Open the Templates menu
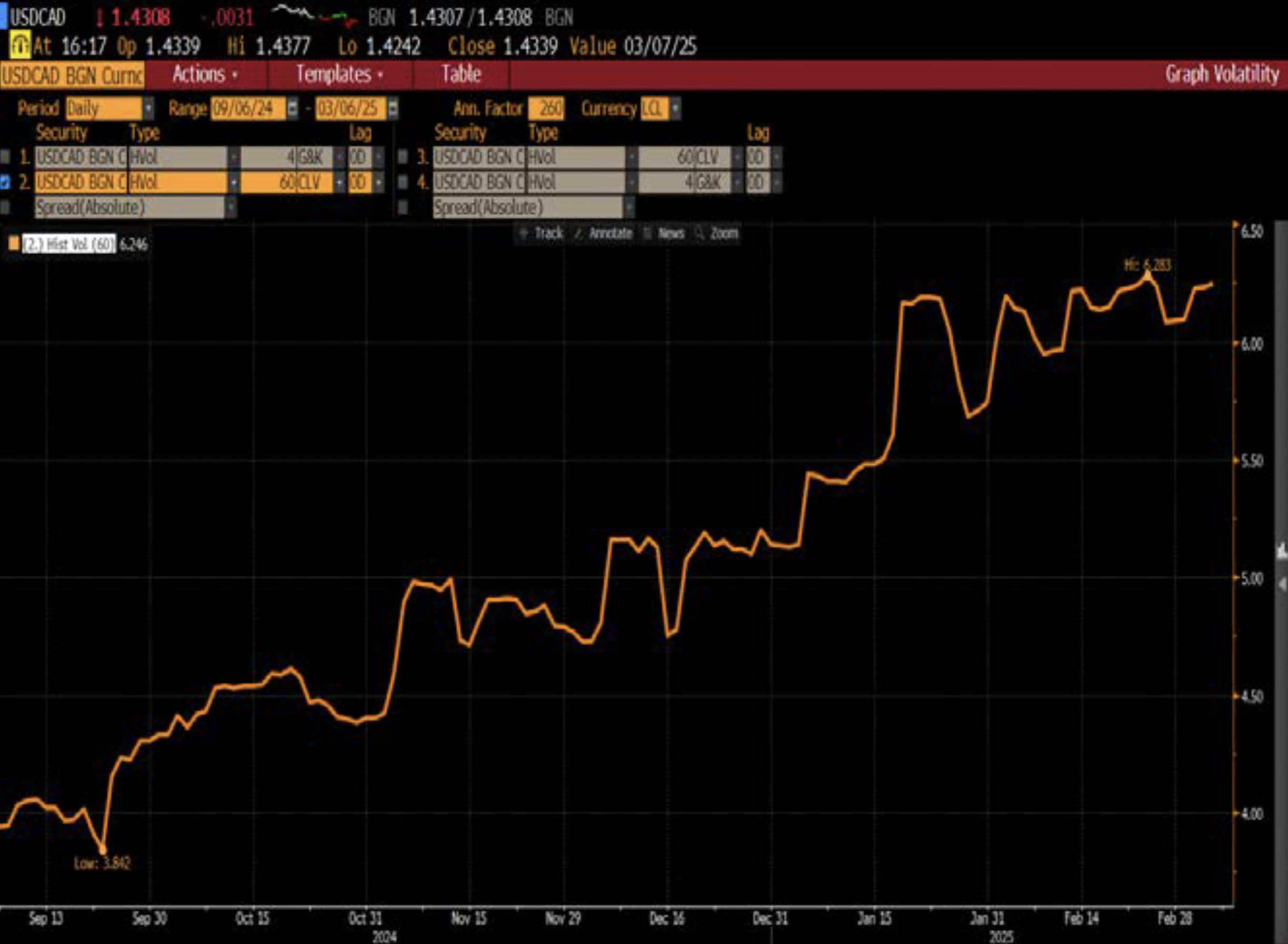The height and width of the screenshot is (944, 1288). (339, 75)
